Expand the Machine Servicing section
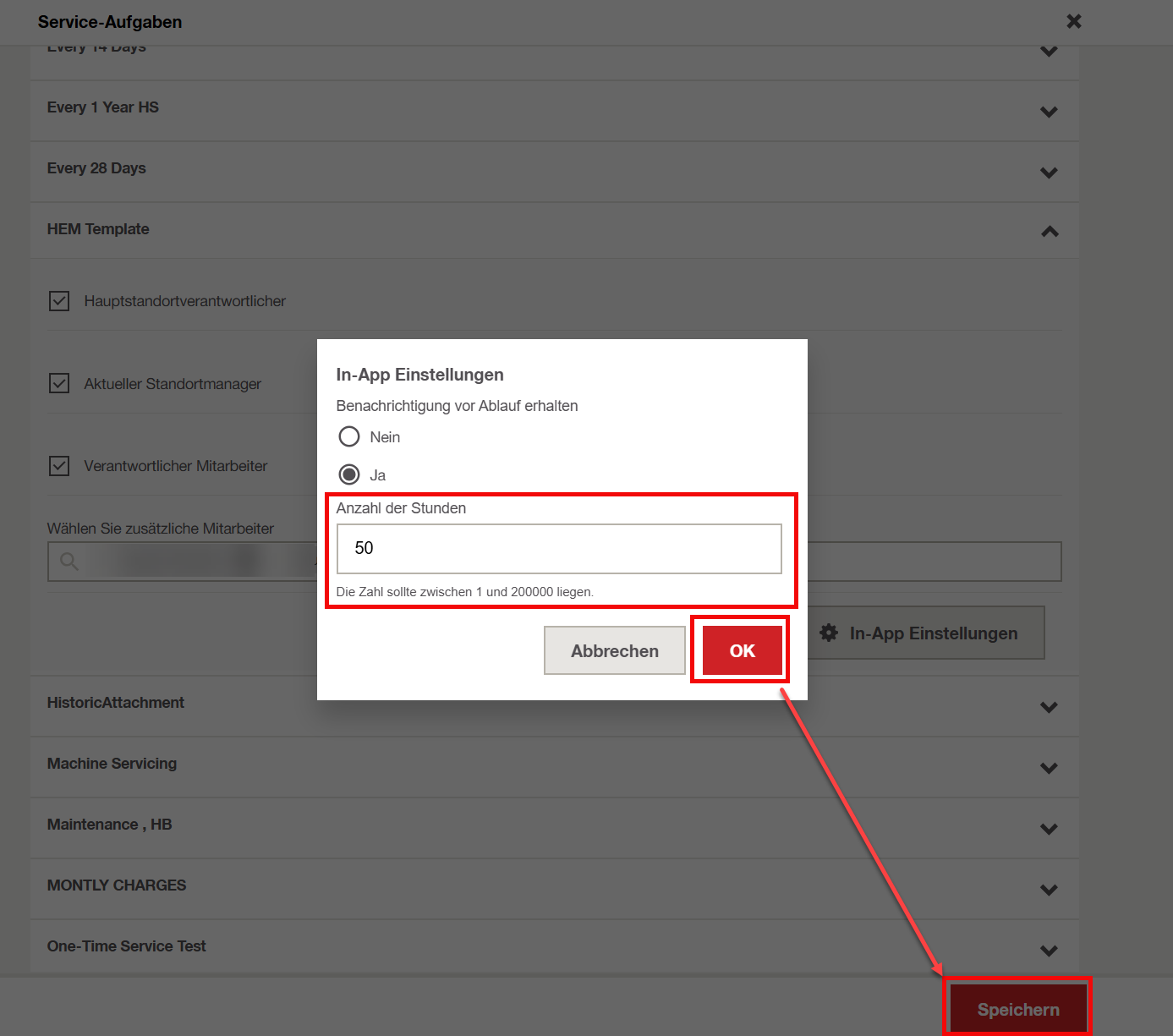Viewport: 1173px width, 1036px height. point(1049,768)
